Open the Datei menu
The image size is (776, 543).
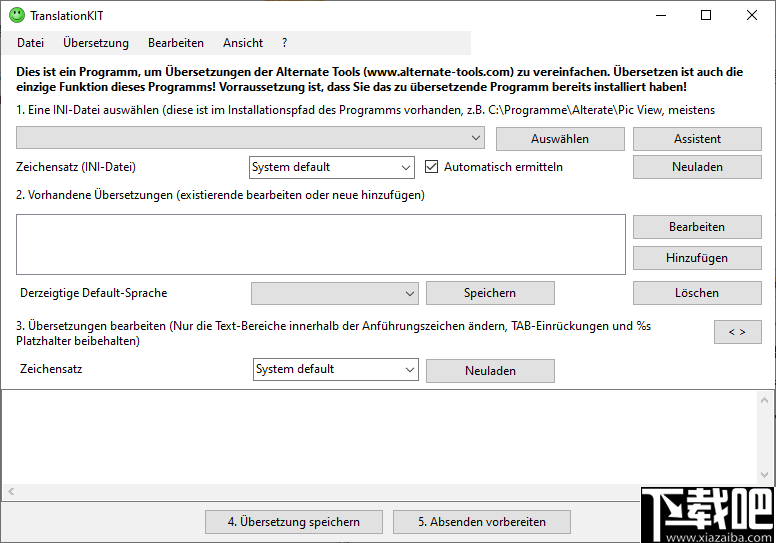pyautogui.click(x=30, y=43)
